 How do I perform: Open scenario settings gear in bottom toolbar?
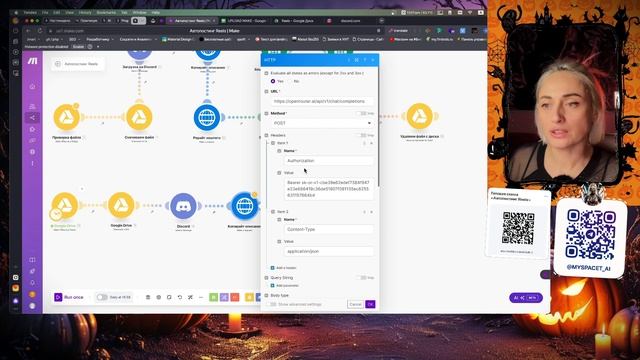[x=159, y=297]
